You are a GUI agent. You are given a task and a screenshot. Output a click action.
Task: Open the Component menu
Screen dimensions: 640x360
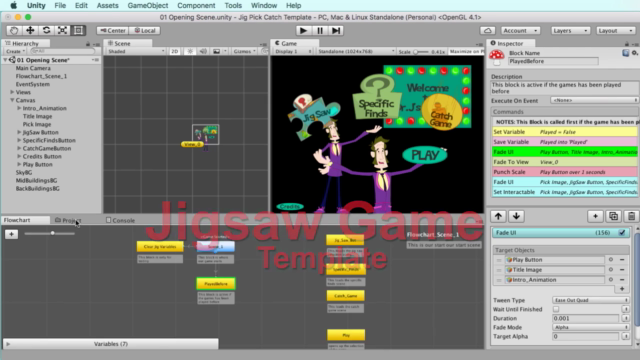(196, 5)
